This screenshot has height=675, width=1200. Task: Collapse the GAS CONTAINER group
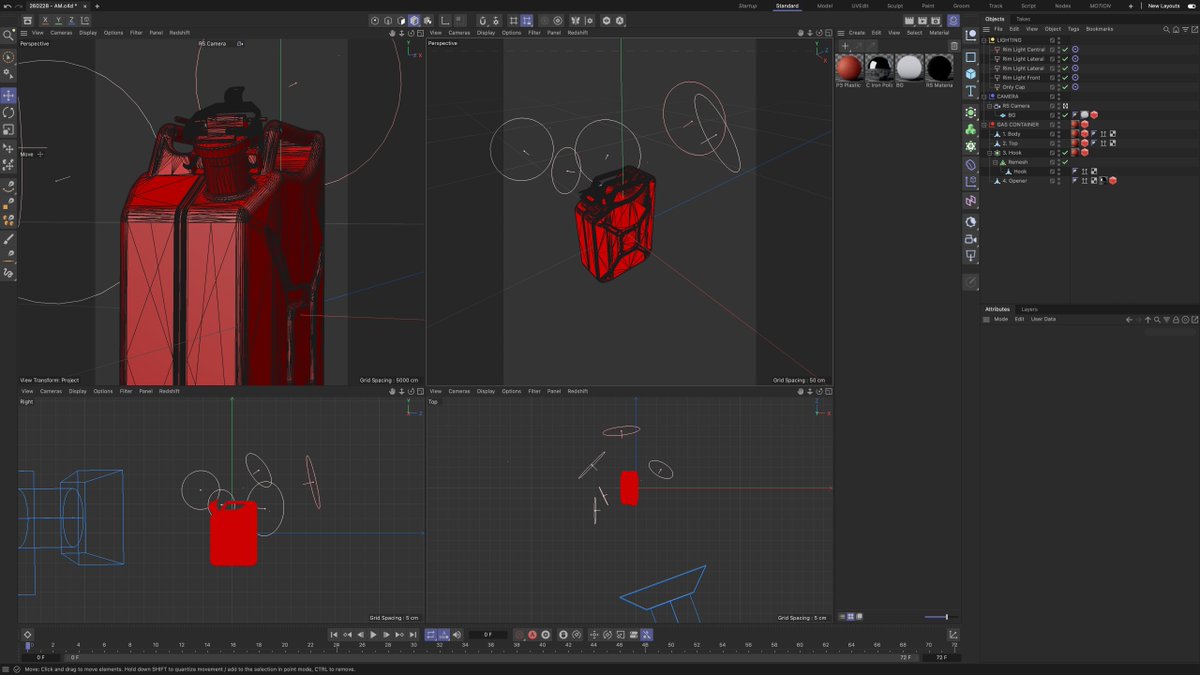click(983, 124)
